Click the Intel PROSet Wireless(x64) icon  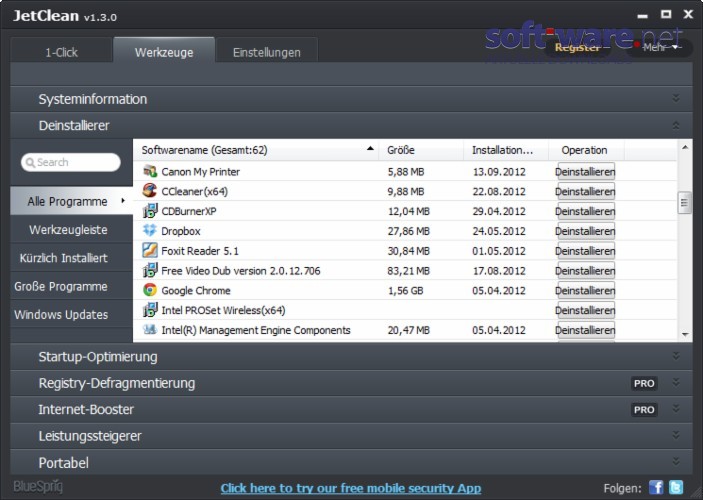[150, 309]
